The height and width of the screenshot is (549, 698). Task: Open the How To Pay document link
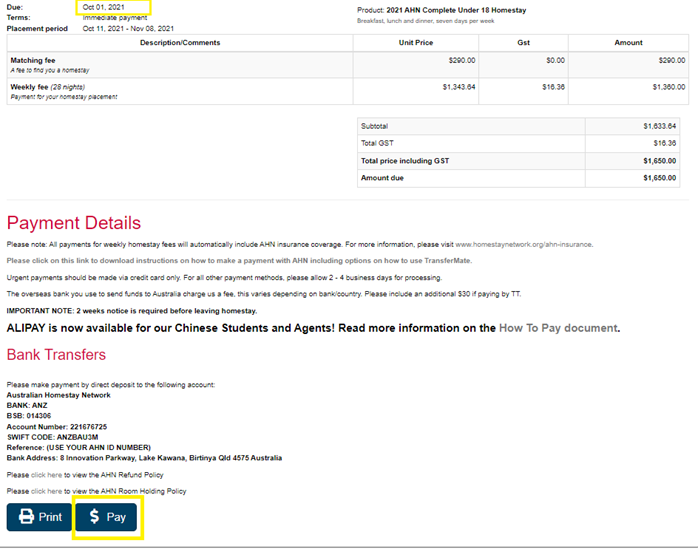pos(558,328)
